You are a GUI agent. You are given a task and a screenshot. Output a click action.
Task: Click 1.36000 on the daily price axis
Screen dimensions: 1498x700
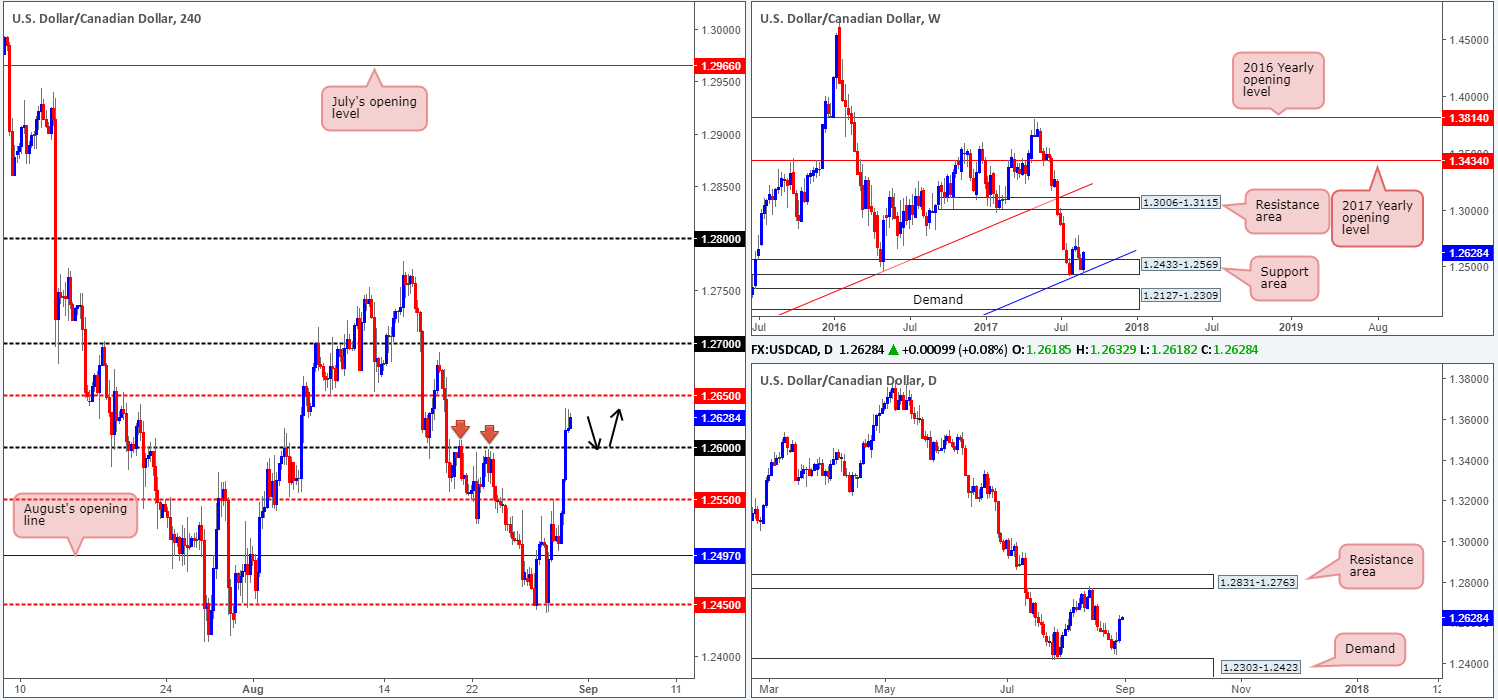(x=1467, y=420)
